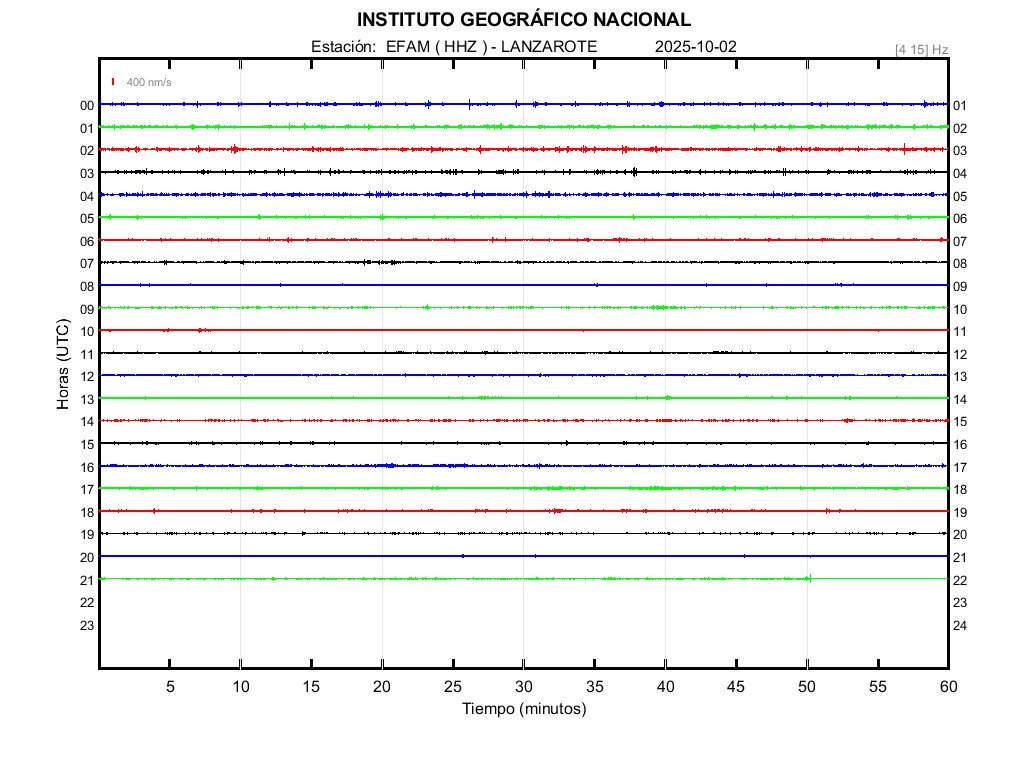This screenshot has height=768, width=1024.
Task: Click the red 400 nm/s scale bar
Action: [113, 82]
